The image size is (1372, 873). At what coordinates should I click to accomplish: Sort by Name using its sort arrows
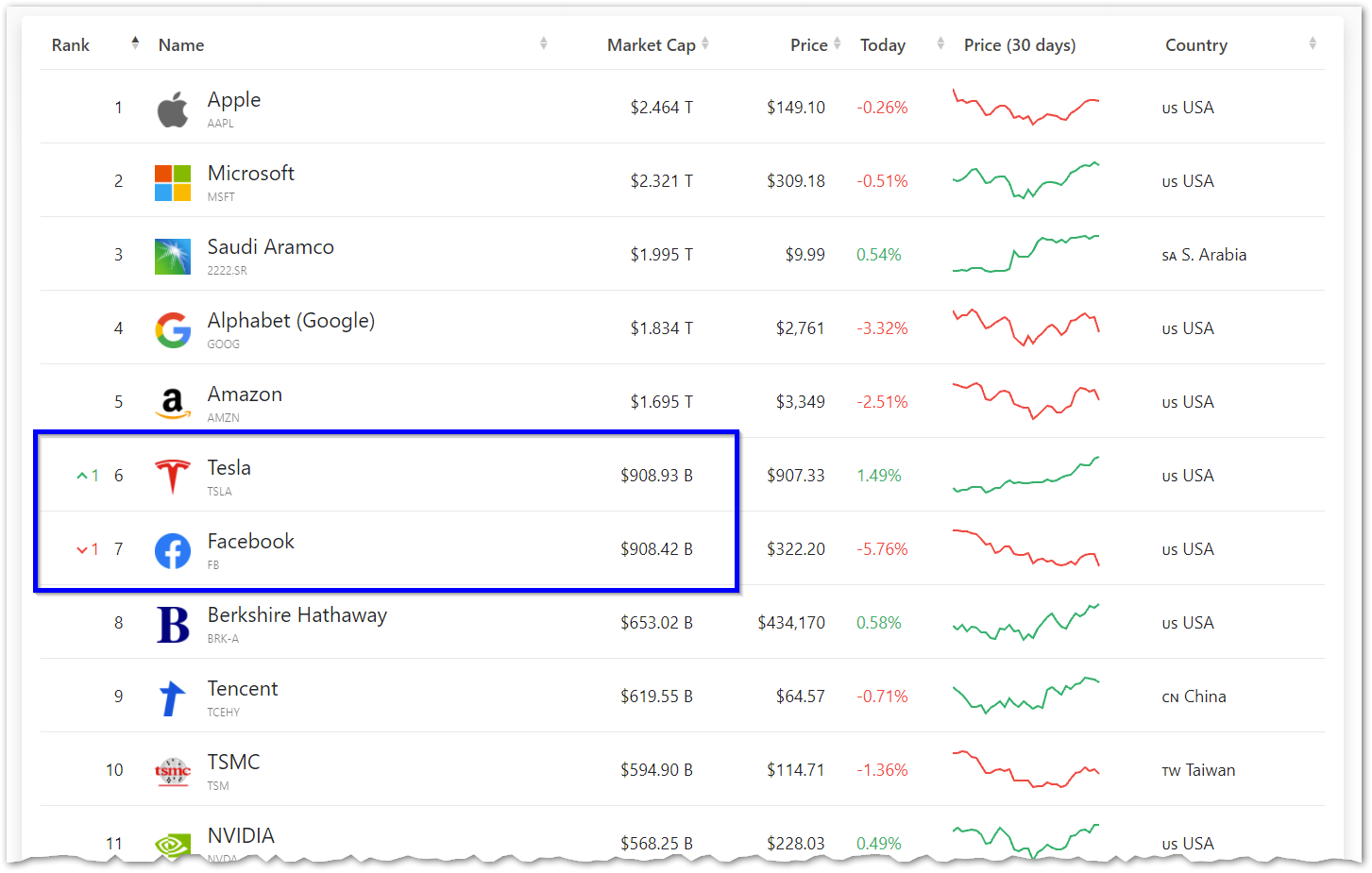pos(543,43)
